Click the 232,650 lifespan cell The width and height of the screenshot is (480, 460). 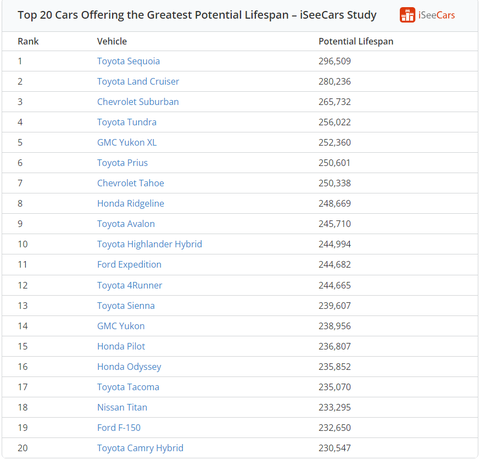click(x=335, y=428)
